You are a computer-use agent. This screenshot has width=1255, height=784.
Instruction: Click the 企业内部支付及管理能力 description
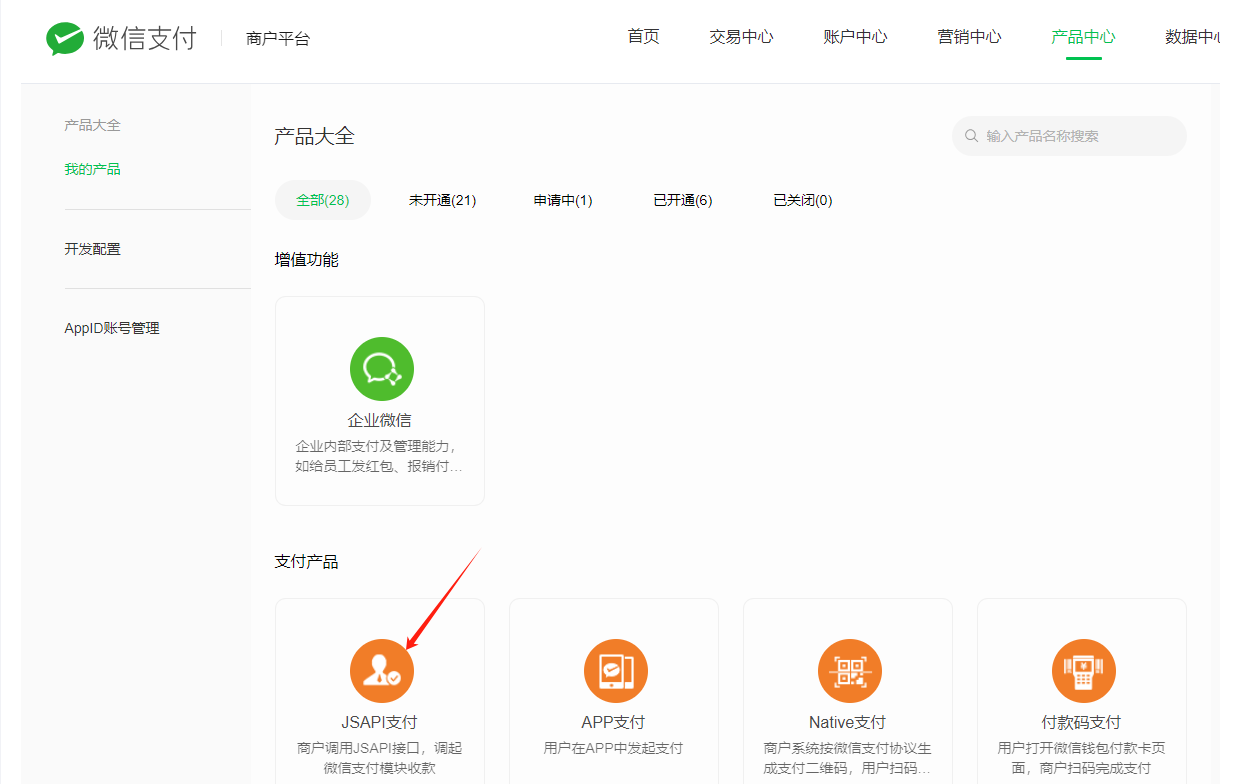[379, 456]
